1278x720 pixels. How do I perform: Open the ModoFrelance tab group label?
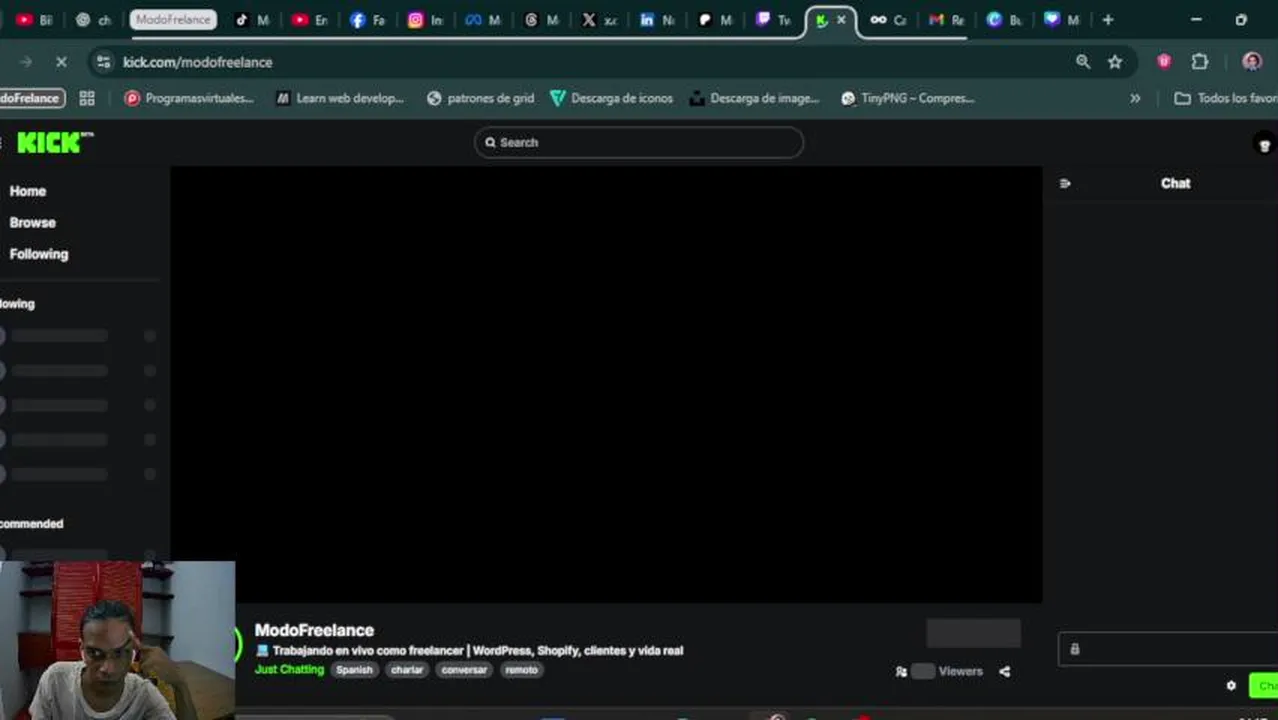click(173, 20)
